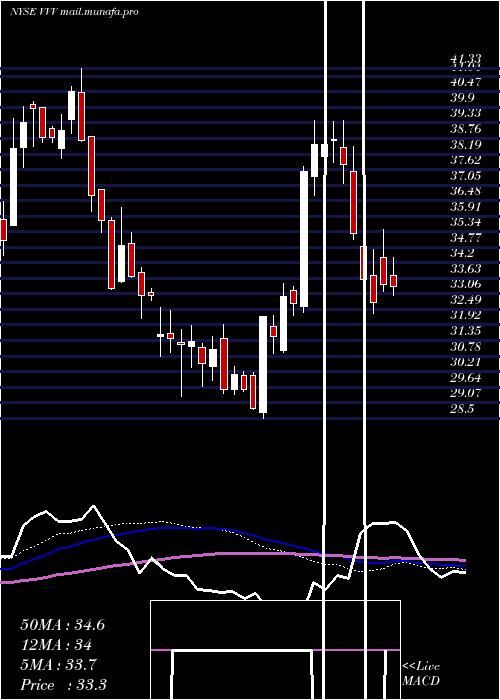Click the 12MA : 34 label
500x700 pixels.
pos(56,645)
